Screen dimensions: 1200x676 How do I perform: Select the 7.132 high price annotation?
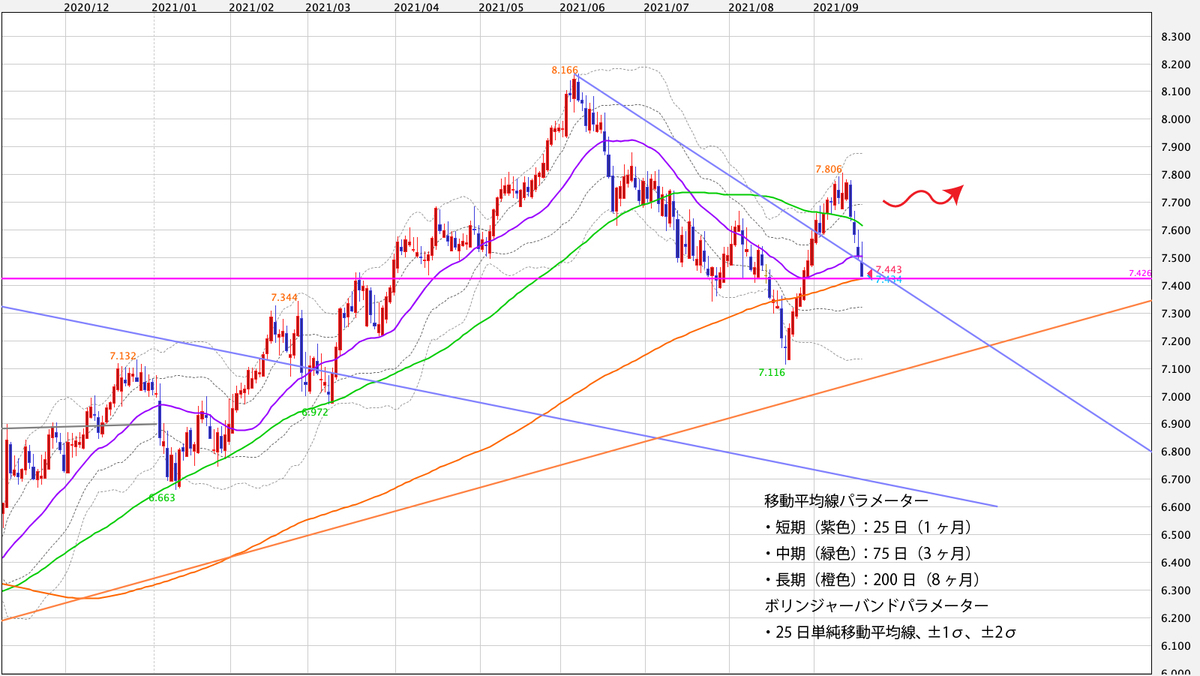pyautogui.click(x=124, y=355)
